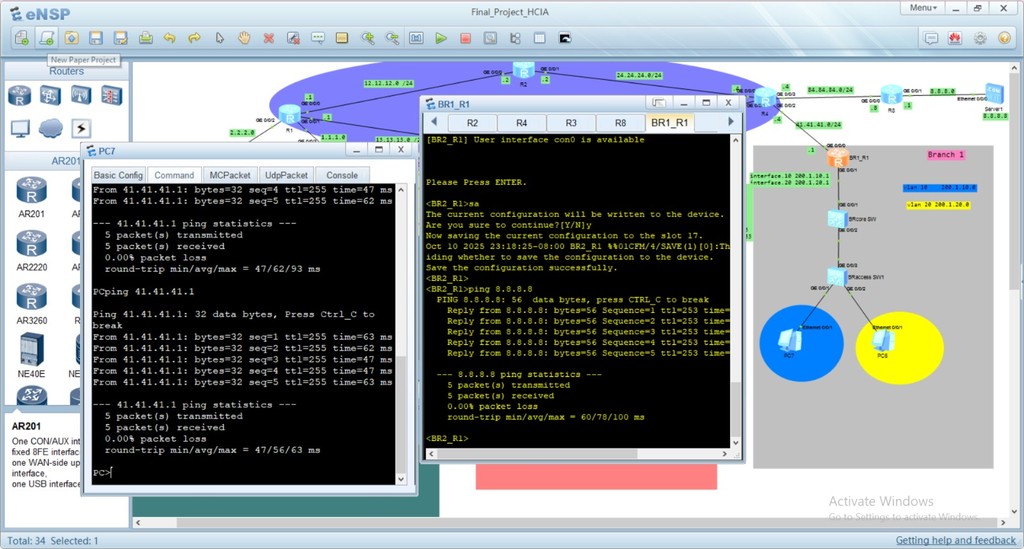Click the New Paper Project toolbar icon
Viewport: 1024px width, 549px height.
46,38
